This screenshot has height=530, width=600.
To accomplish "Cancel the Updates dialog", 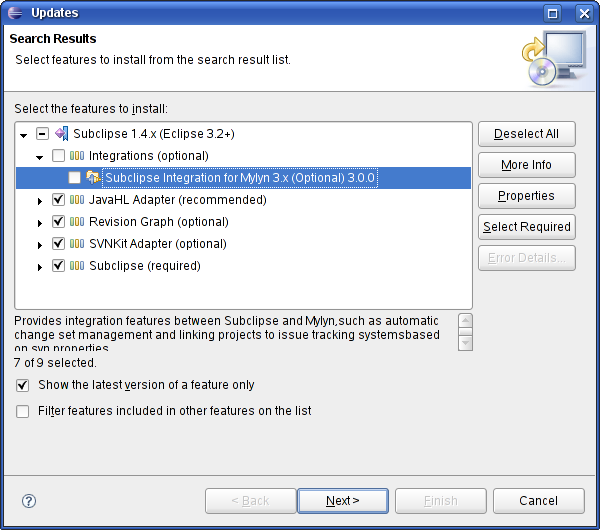I will click(538, 501).
